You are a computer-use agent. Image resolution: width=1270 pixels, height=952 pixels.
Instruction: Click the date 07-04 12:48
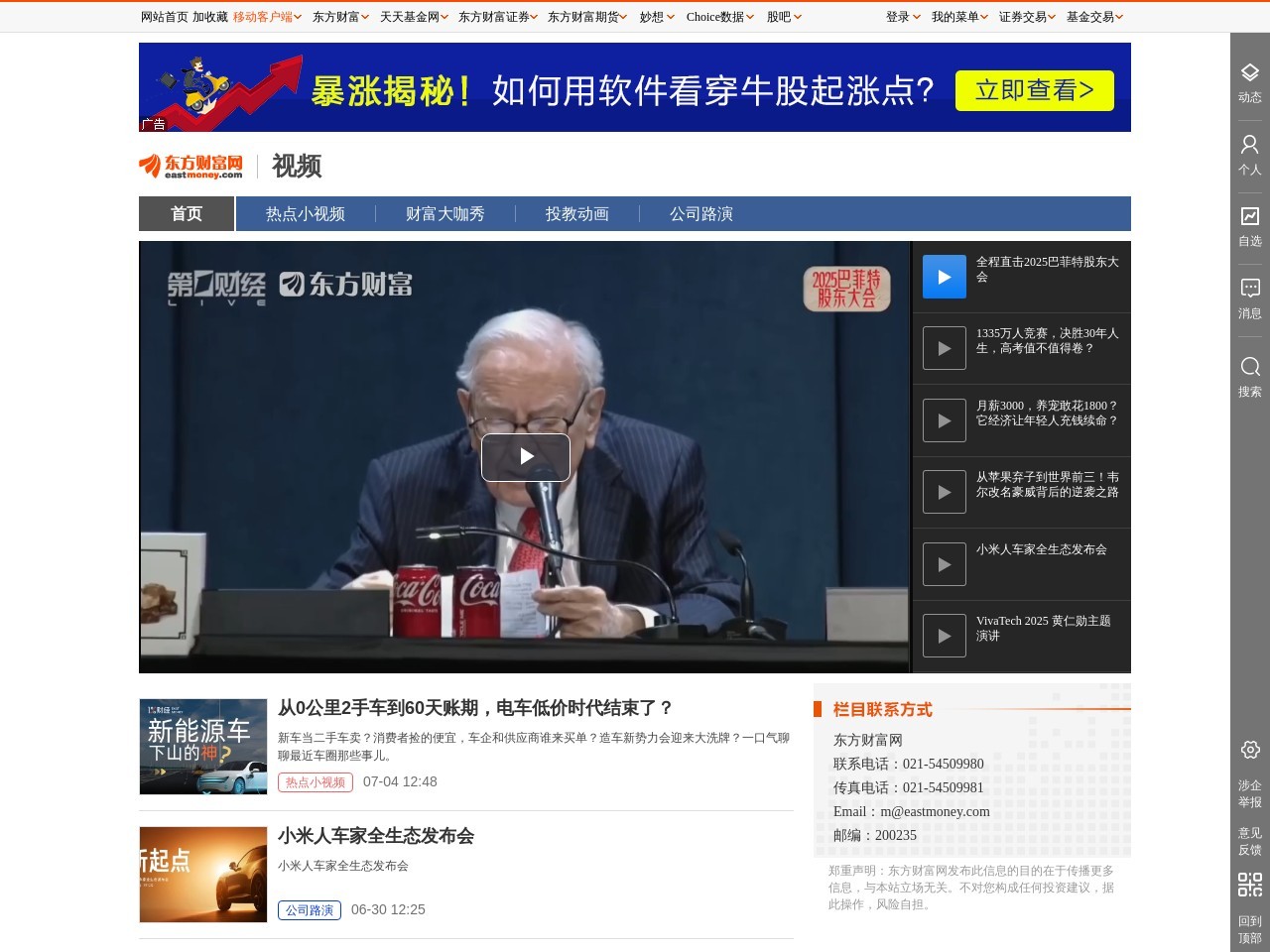point(400,781)
